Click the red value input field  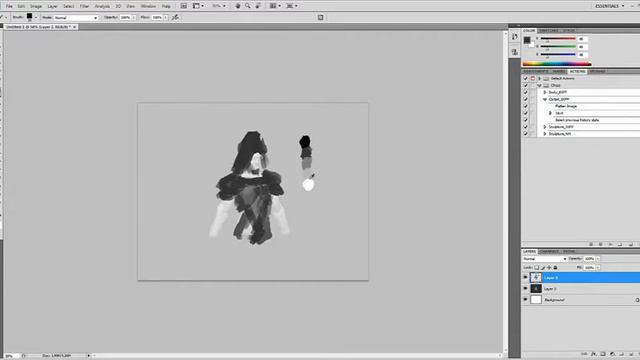coord(582,39)
